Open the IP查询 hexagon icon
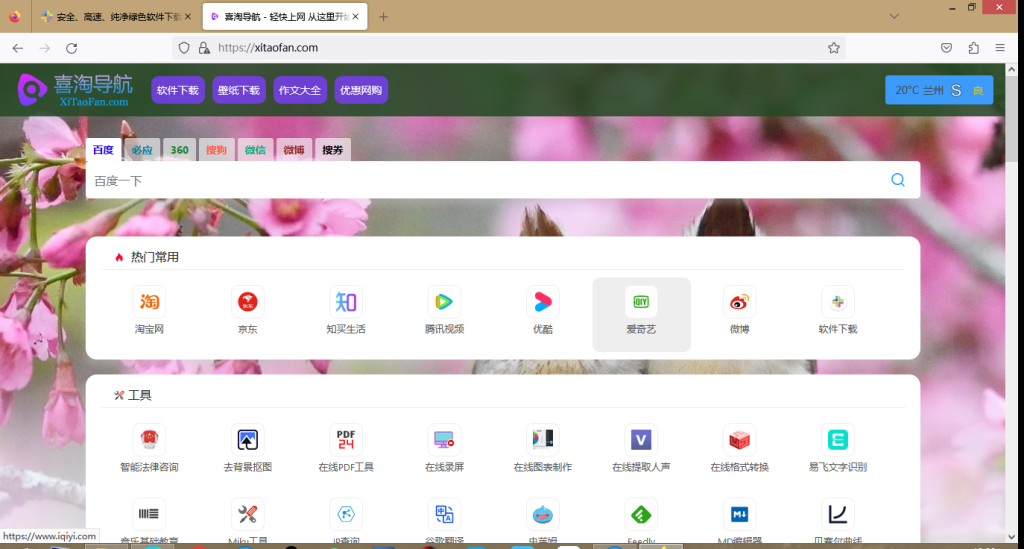 pos(346,514)
